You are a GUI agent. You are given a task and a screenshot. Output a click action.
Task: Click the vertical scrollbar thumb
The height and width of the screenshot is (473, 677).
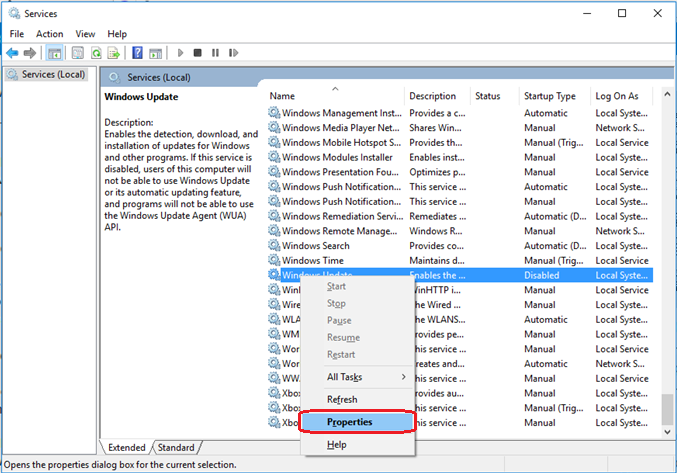667,409
